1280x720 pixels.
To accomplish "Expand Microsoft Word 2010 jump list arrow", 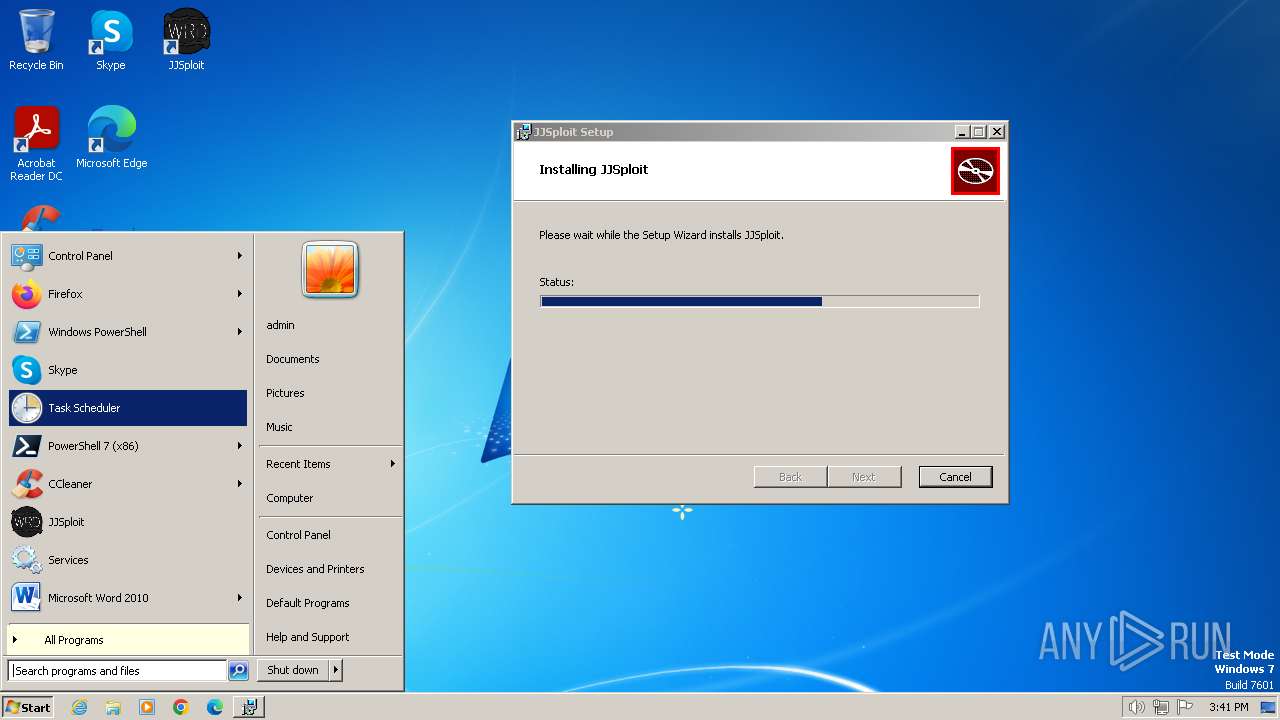I will (240, 598).
